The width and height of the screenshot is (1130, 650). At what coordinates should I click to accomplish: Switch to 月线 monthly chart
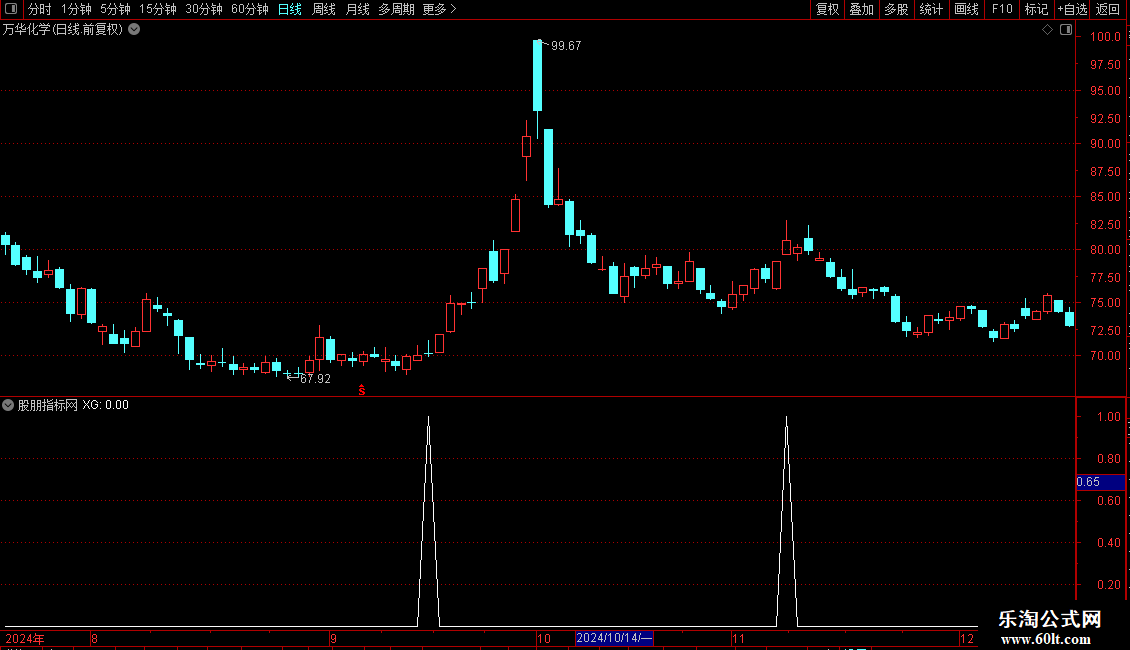(x=357, y=9)
